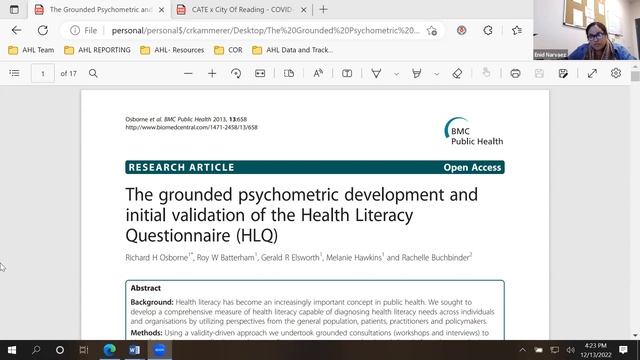640x360 pixels.
Task: Open Cortana from the taskbar
Action: click(60, 350)
